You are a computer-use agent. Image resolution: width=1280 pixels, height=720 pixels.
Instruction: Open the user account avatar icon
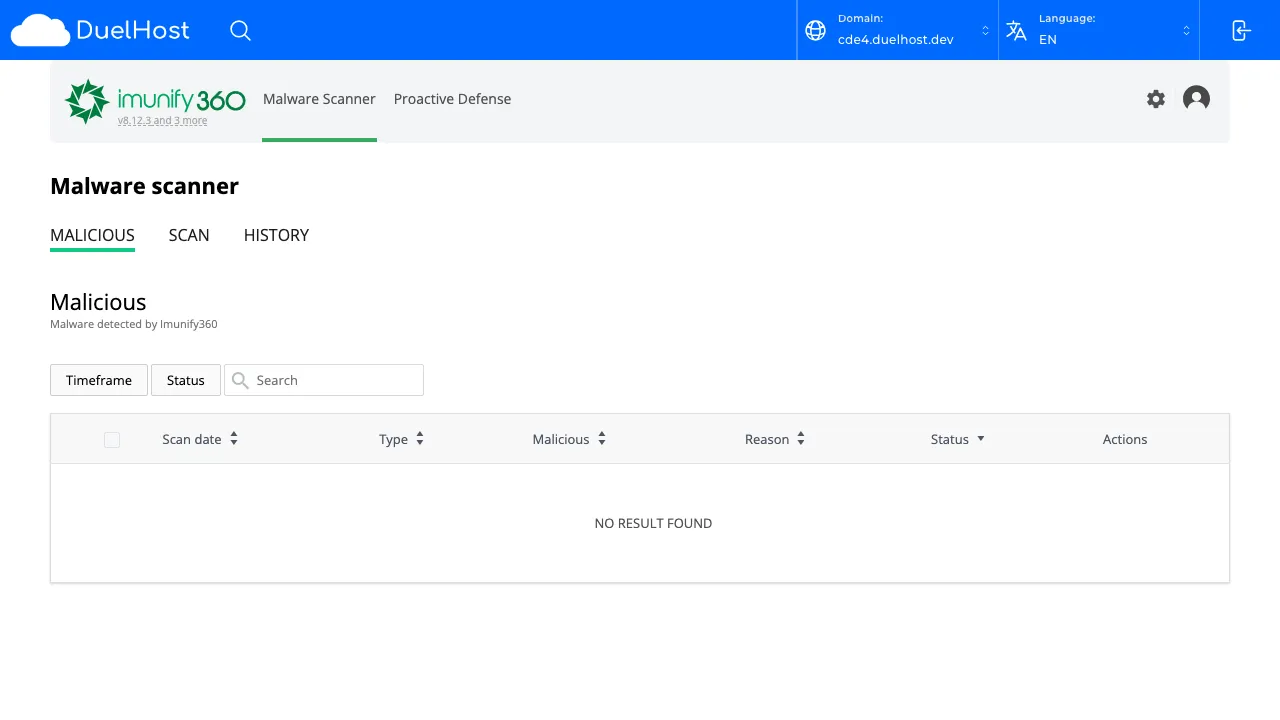point(1196,99)
